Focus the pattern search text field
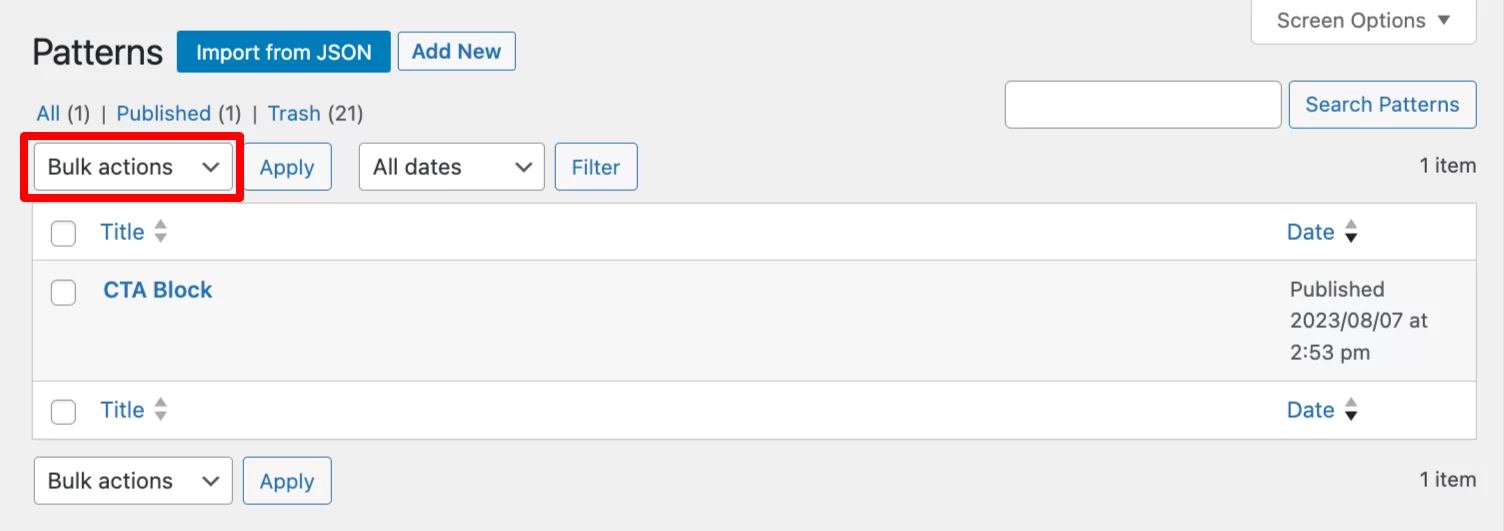Screen dimensions: 1504x531 click(x=1143, y=105)
